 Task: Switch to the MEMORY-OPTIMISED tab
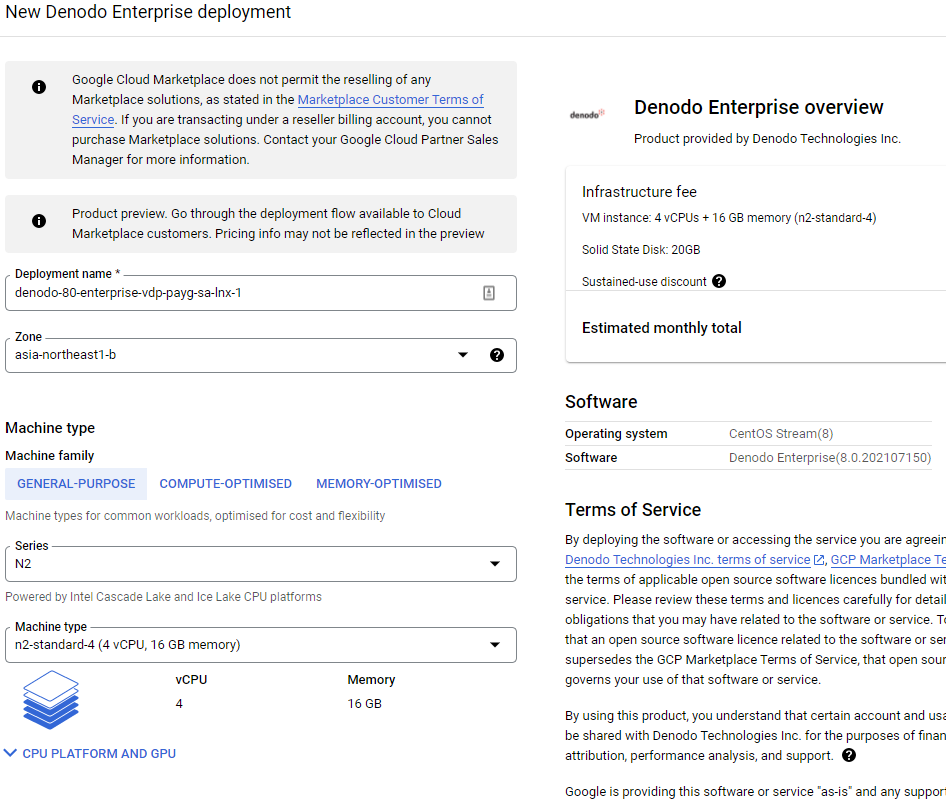pyautogui.click(x=379, y=484)
